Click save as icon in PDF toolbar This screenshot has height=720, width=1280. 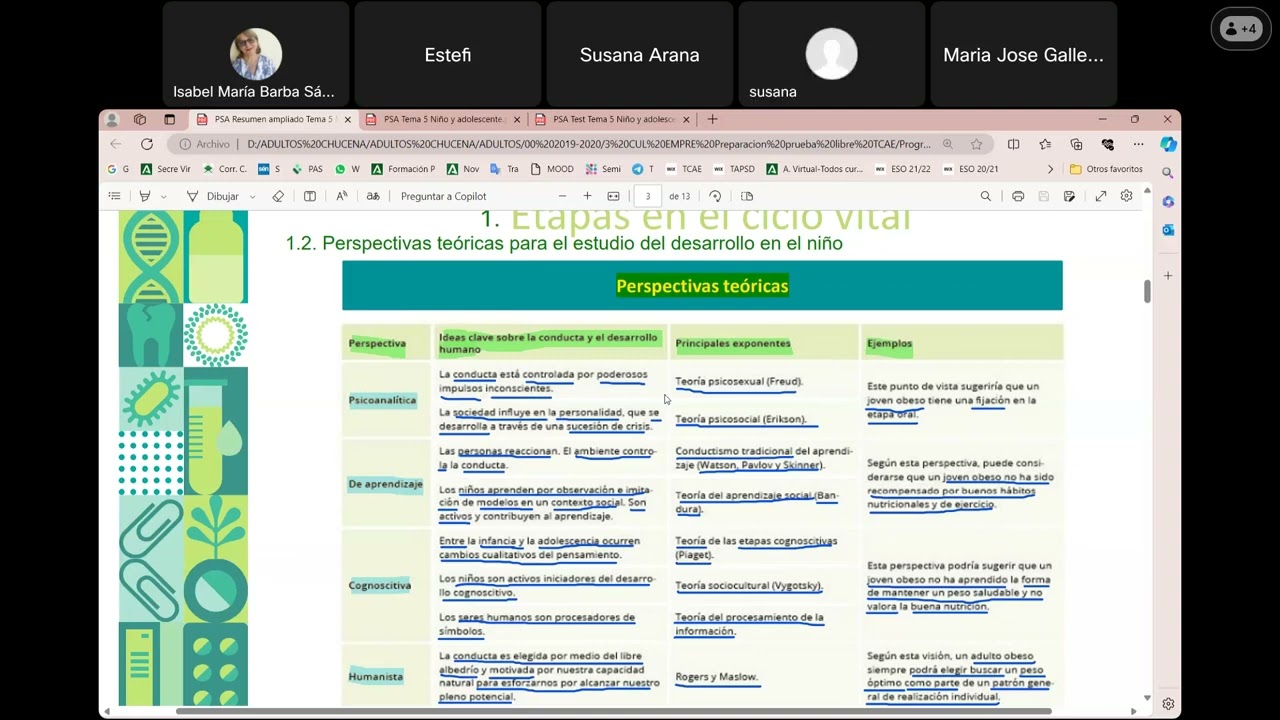tap(1069, 196)
